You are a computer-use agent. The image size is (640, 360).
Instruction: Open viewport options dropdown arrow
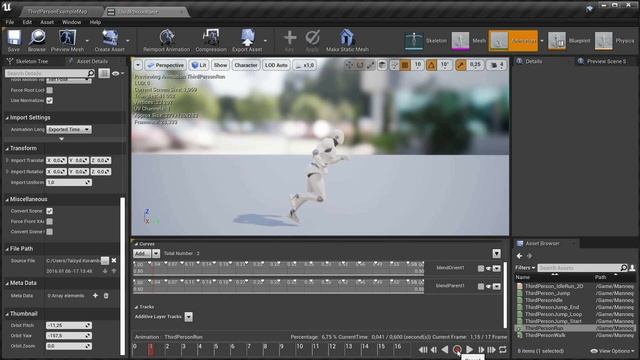(138, 65)
